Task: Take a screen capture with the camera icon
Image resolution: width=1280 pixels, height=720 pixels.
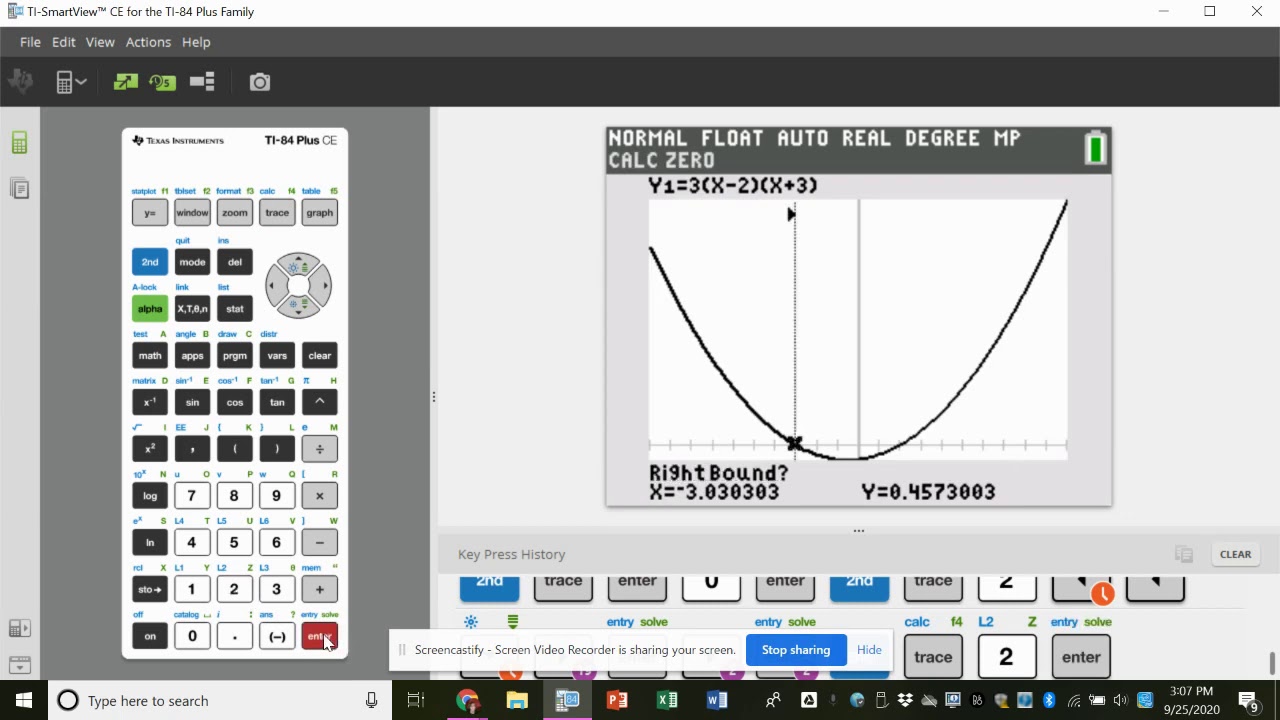Action: [x=260, y=82]
